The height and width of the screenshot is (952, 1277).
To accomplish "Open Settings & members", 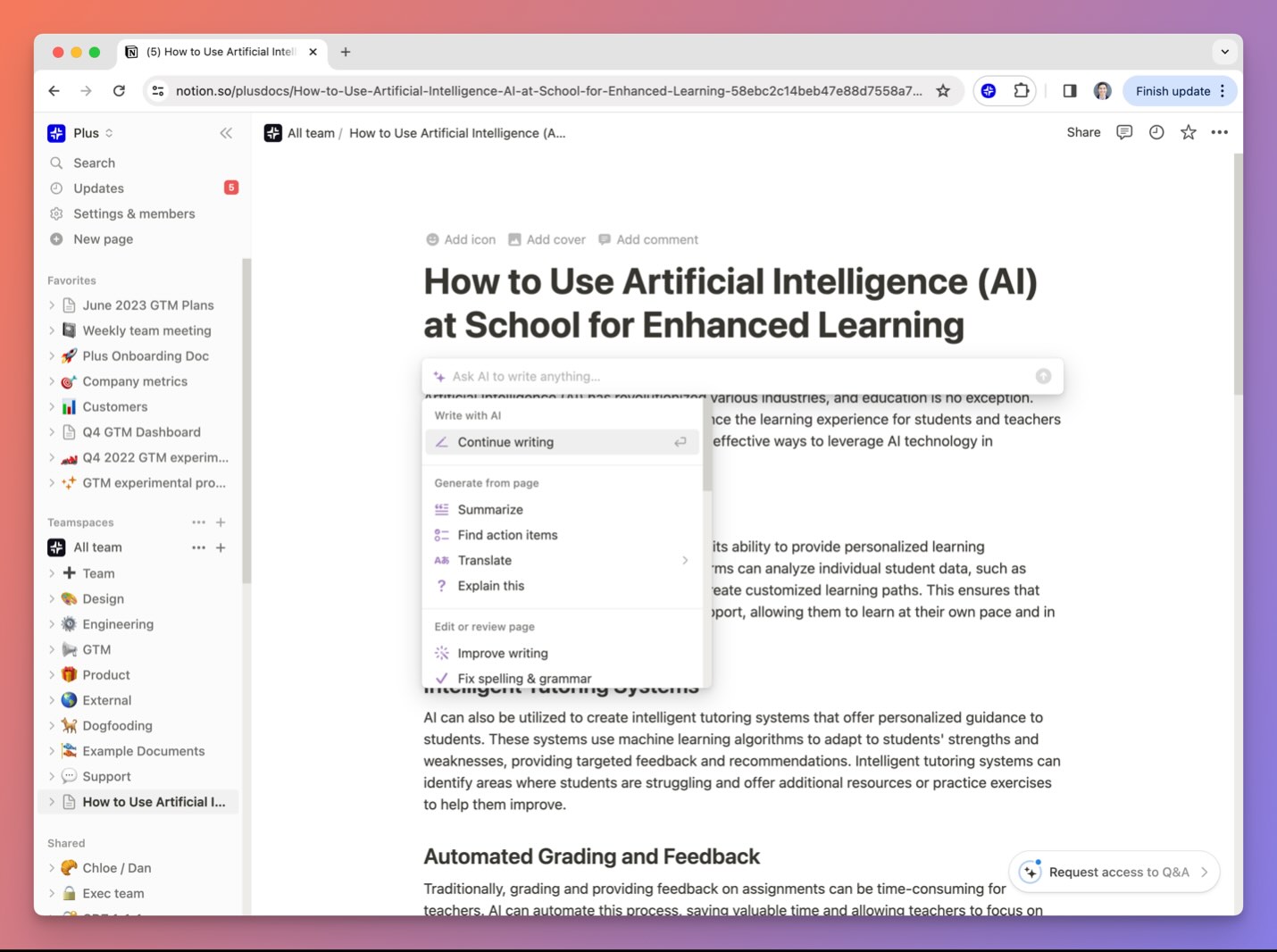I will (134, 213).
